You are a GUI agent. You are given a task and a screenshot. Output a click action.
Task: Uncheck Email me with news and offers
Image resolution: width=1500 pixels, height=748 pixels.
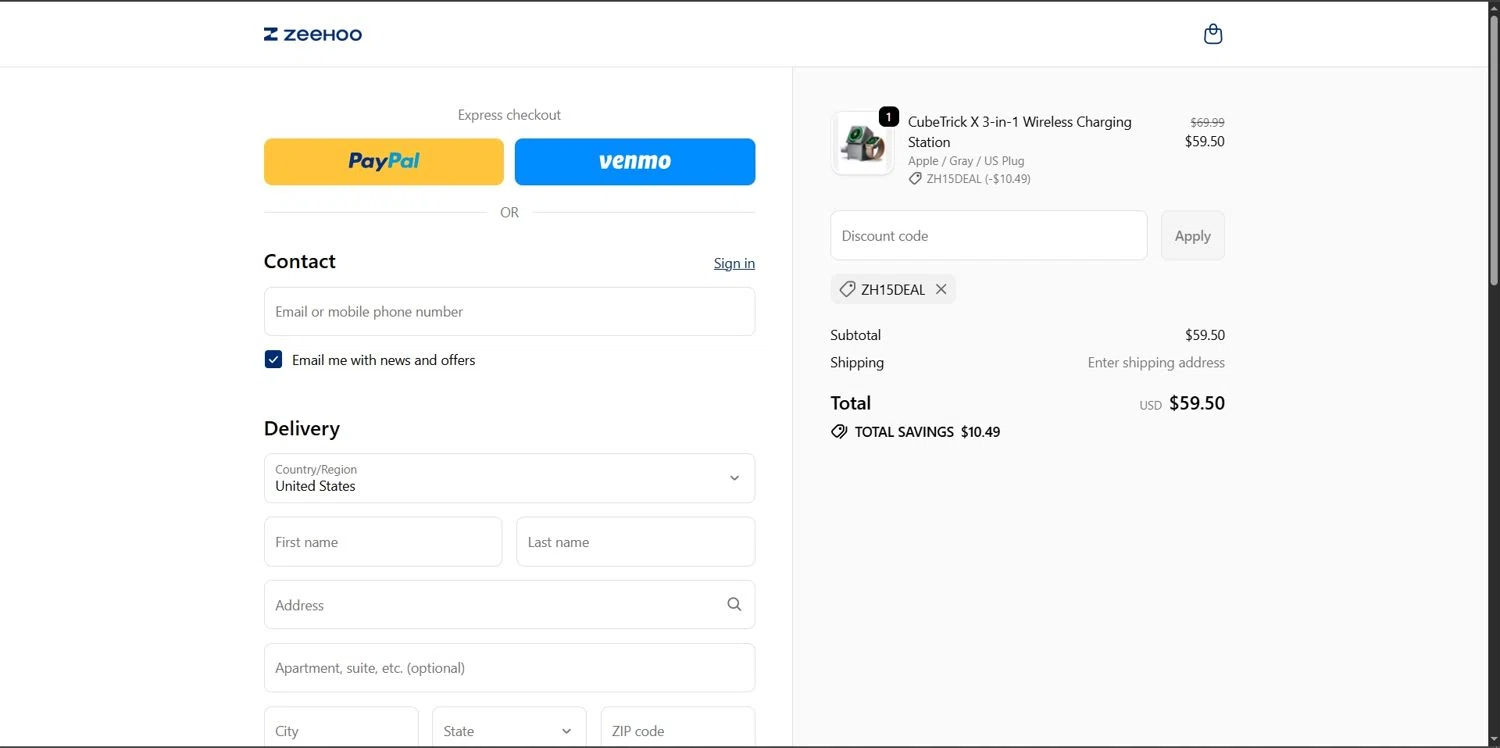pyautogui.click(x=273, y=359)
